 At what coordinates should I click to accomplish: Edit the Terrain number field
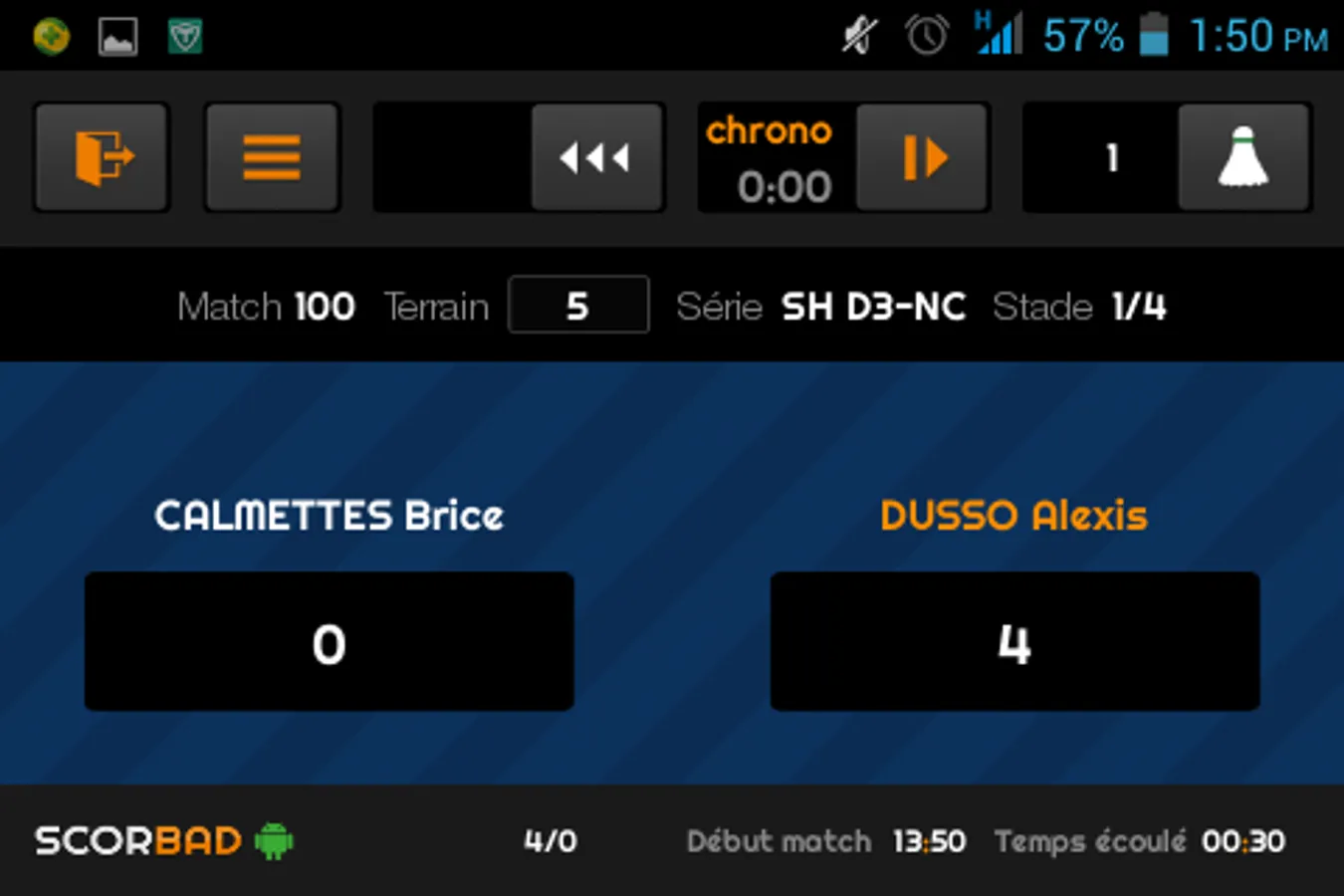tap(578, 306)
